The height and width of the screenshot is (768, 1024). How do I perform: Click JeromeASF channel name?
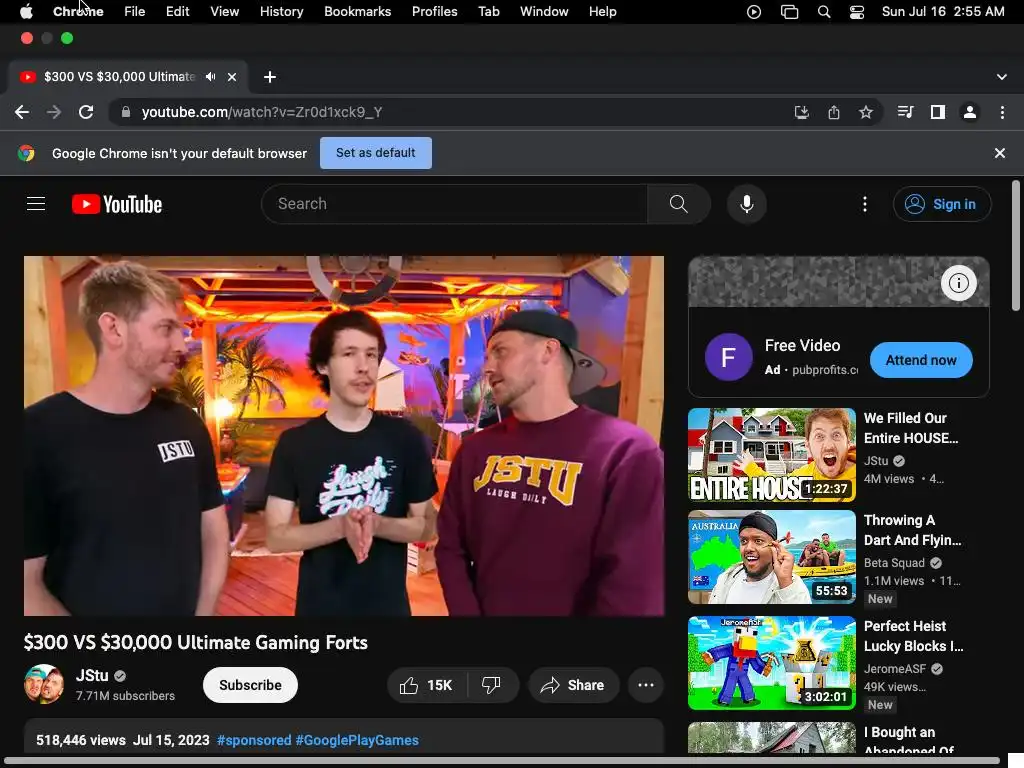pyautogui.click(x=895, y=669)
